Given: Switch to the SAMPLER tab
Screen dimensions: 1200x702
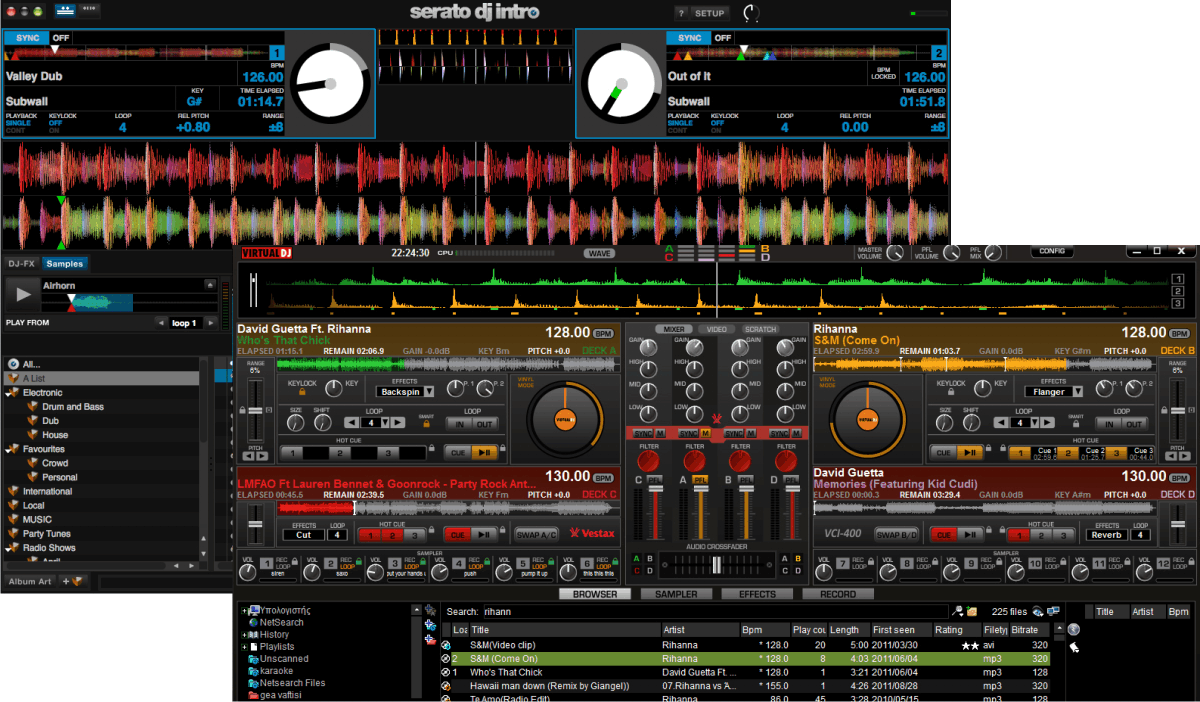Looking at the screenshot, I should click(x=676, y=594).
